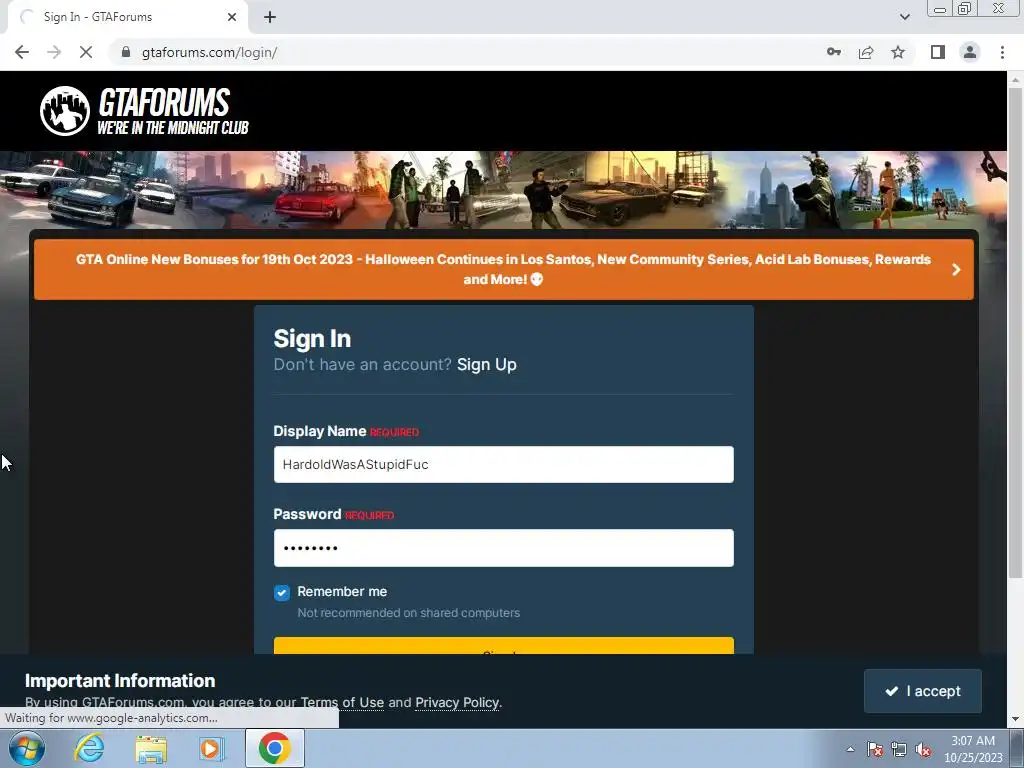This screenshot has width=1024, height=768.
Task: Expand the tab search dropdown
Action: (904, 17)
